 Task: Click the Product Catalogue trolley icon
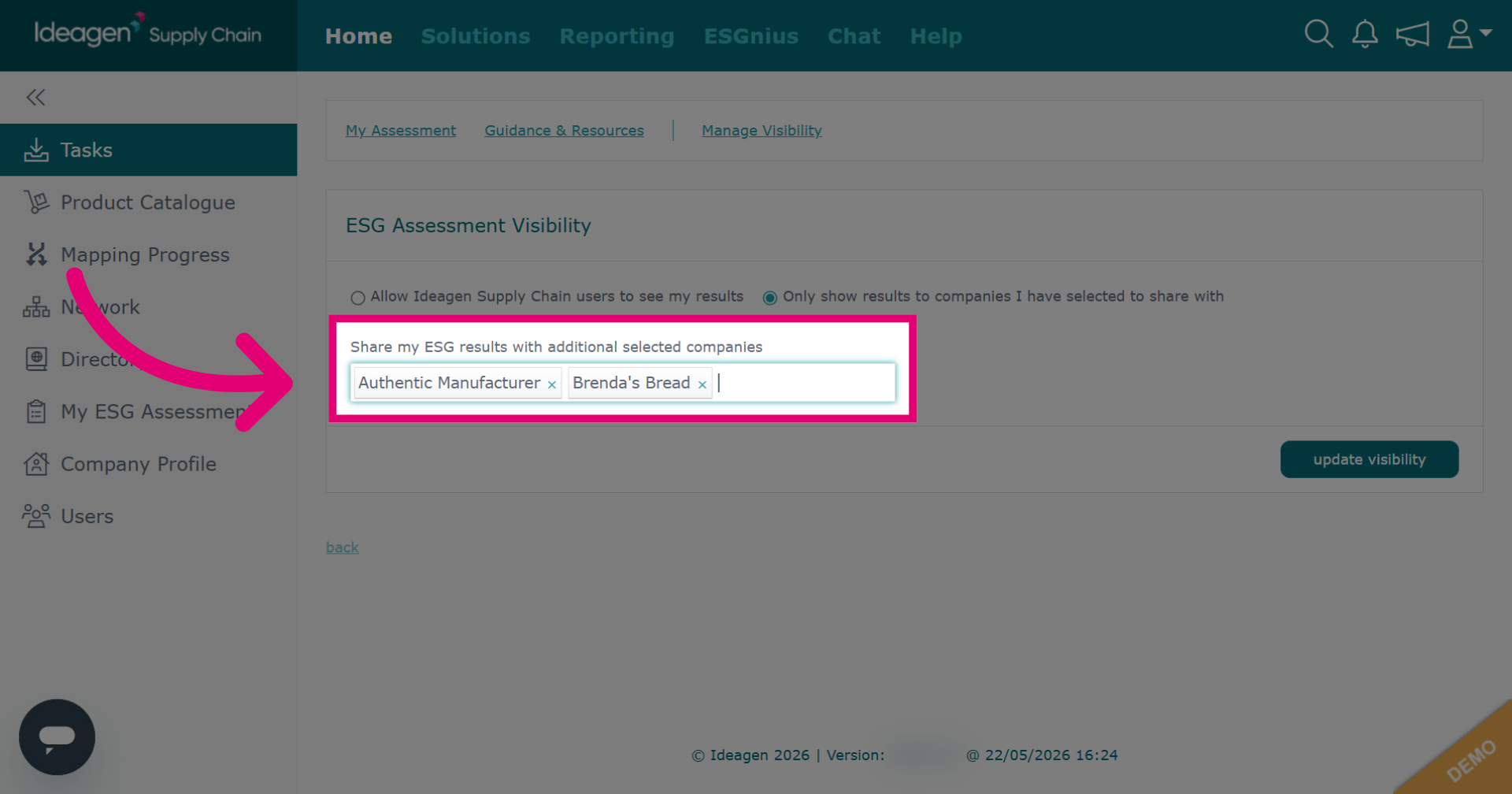[x=36, y=202]
